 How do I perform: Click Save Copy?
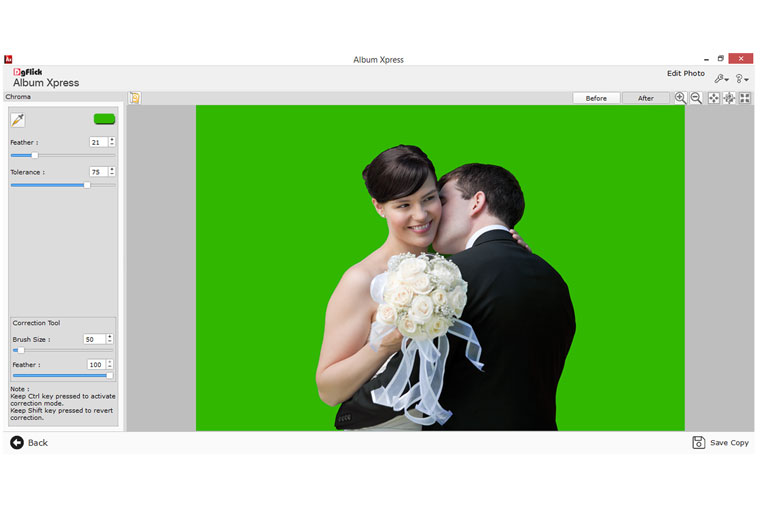720,442
